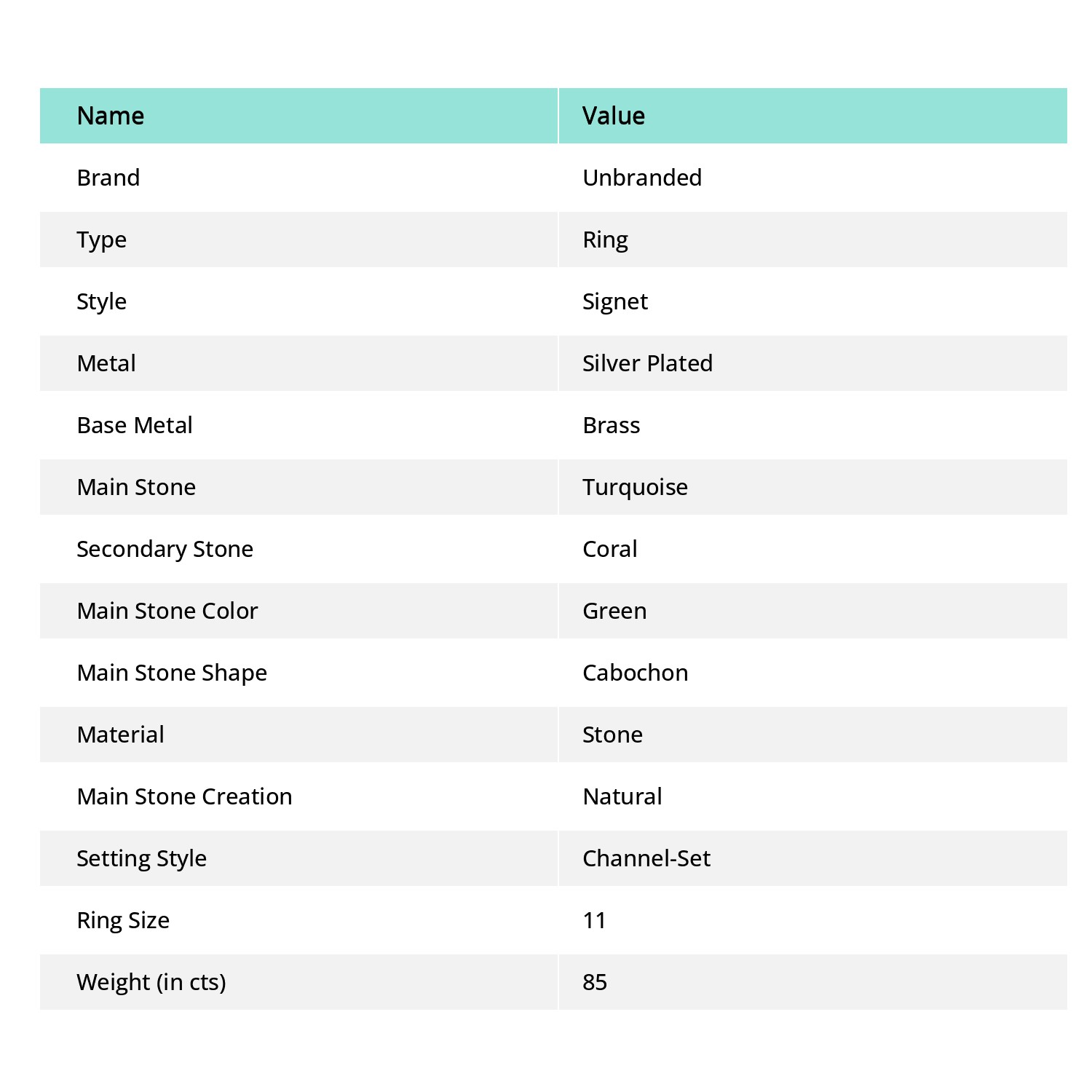Image resolution: width=1092 pixels, height=1092 pixels.
Task: Select the Natural value cell
Action: pyautogui.click(x=622, y=796)
